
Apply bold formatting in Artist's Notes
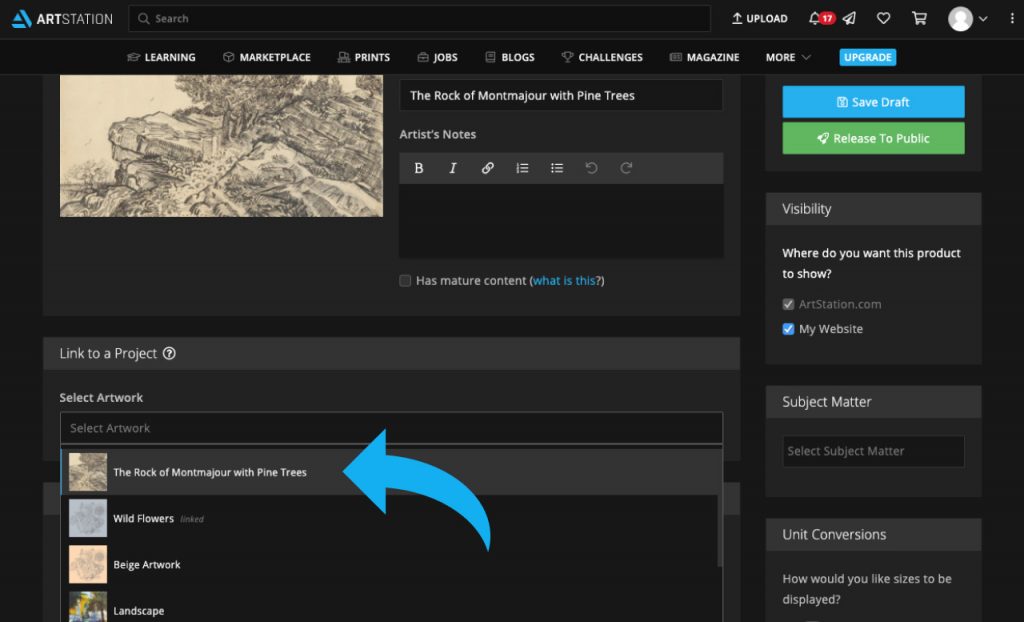pyautogui.click(x=419, y=168)
